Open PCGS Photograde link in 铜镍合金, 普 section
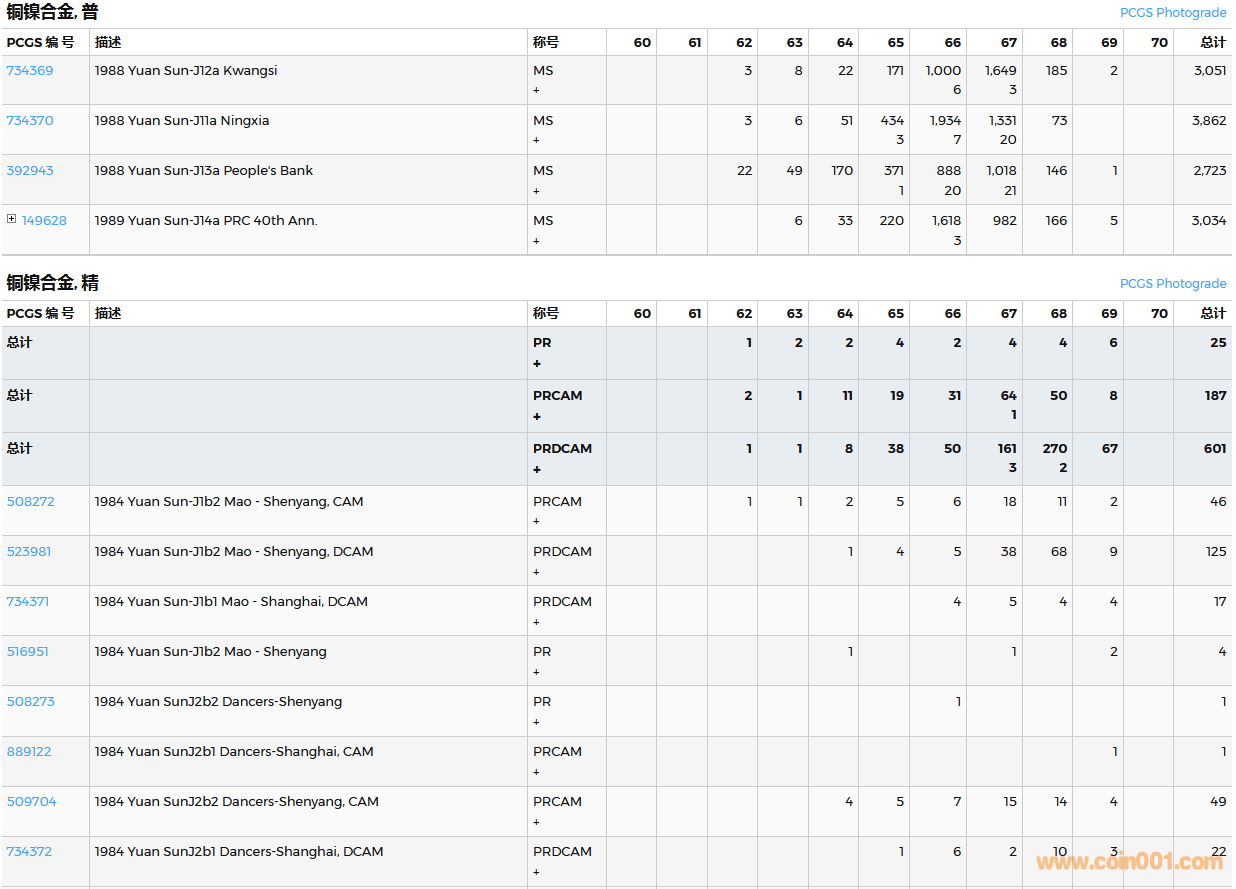 [1172, 13]
